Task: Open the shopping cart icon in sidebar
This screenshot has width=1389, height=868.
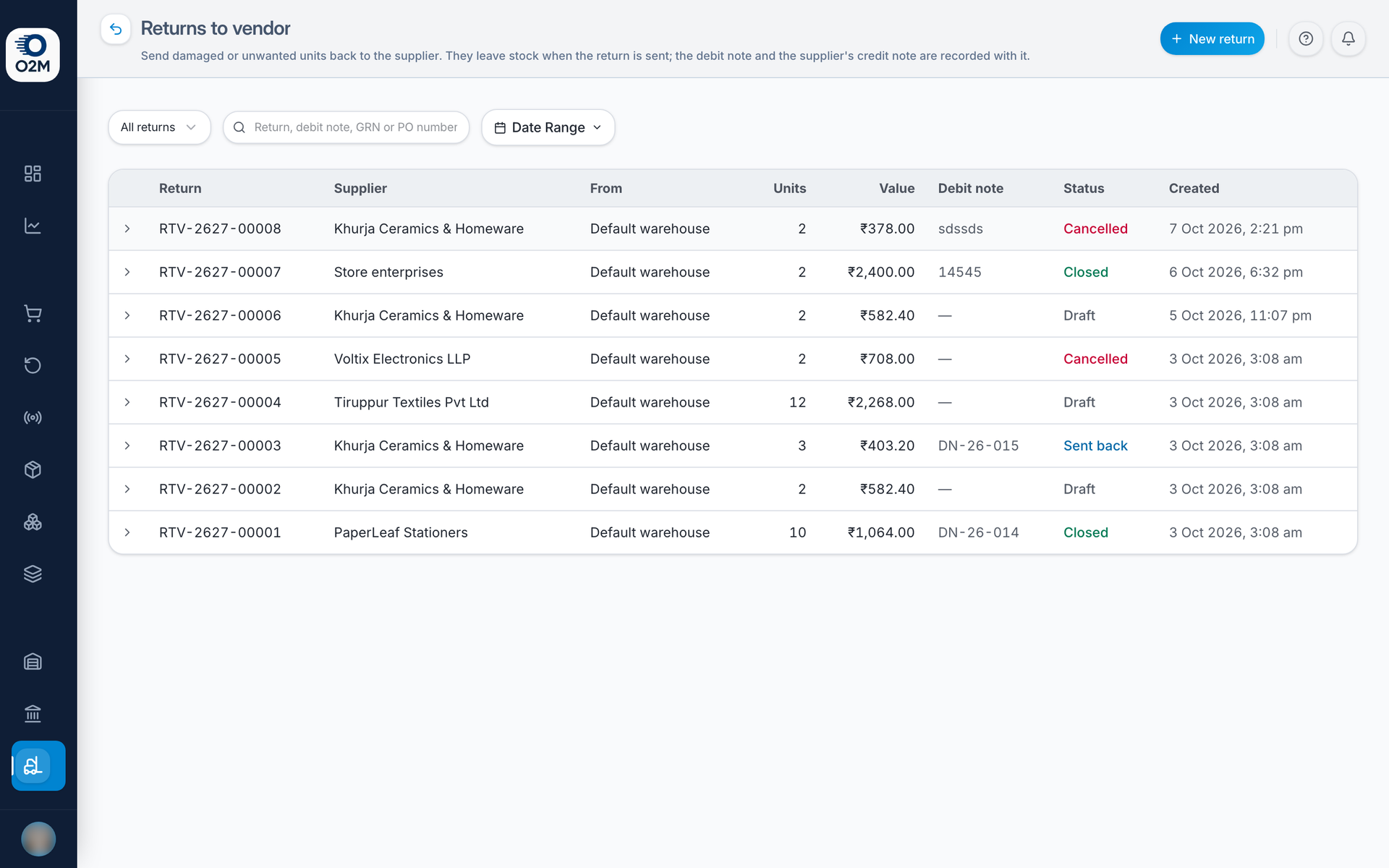Action: pos(33,313)
